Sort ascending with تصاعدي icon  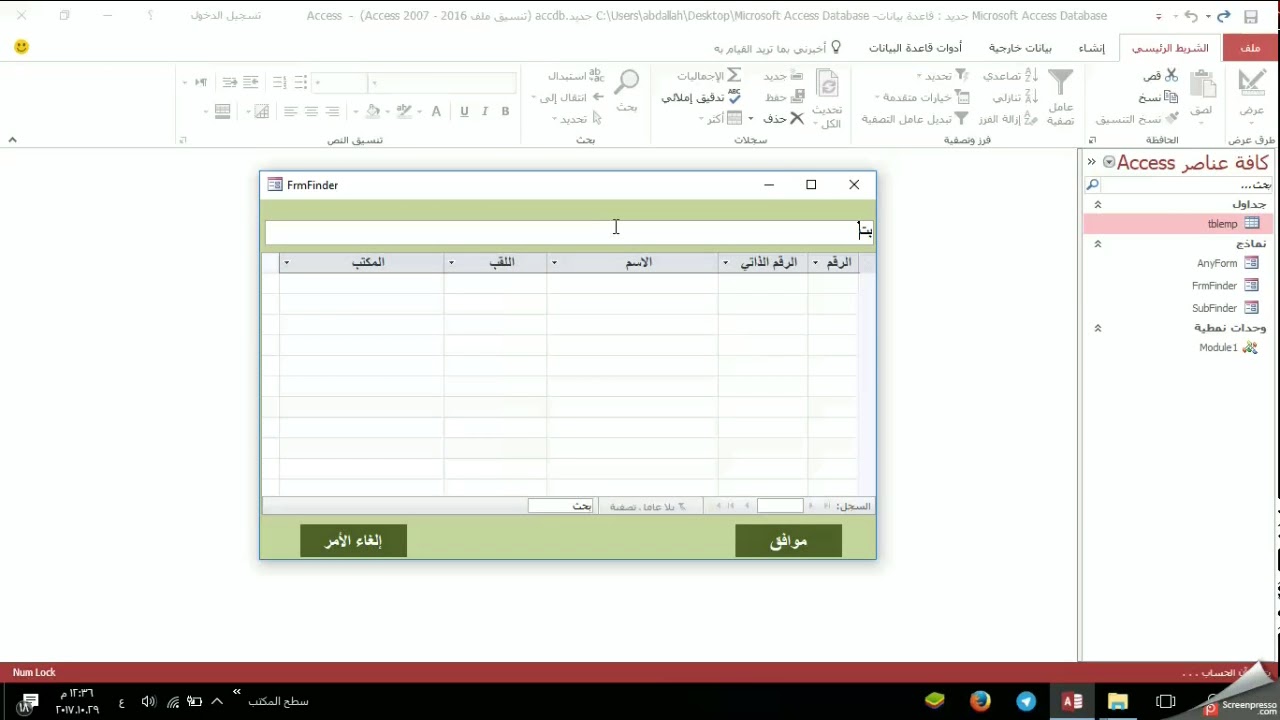(x=1032, y=76)
